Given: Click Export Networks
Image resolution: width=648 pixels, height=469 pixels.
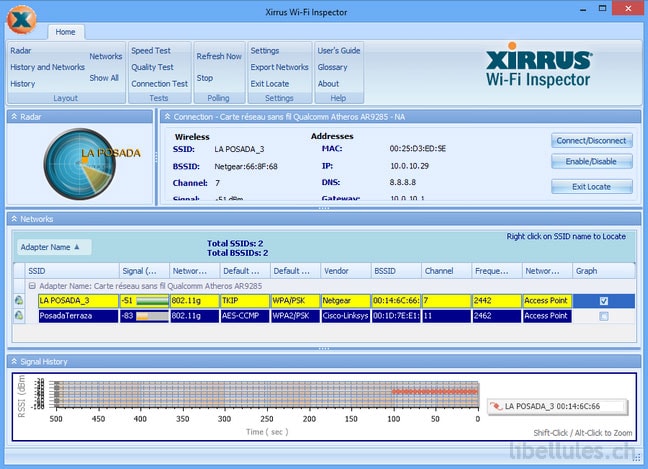Looking at the screenshot, I should (x=279, y=67).
